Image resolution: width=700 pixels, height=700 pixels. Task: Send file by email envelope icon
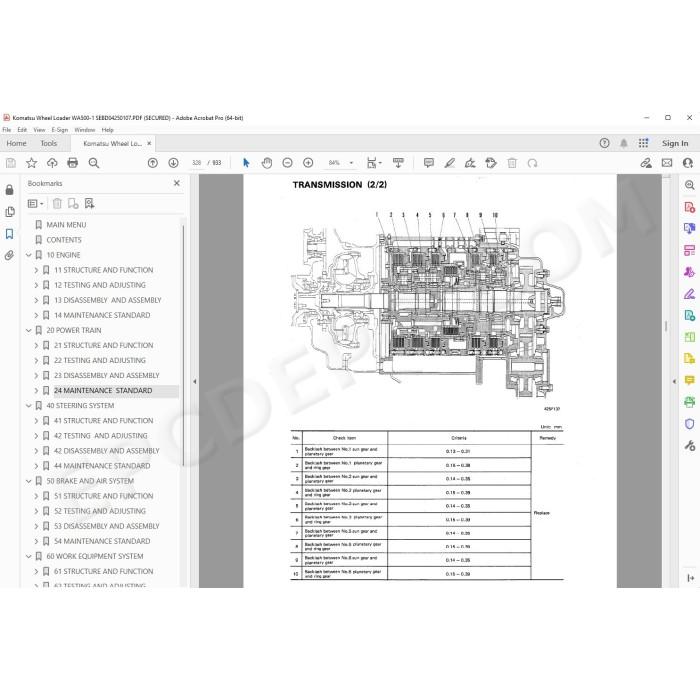click(x=667, y=163)
